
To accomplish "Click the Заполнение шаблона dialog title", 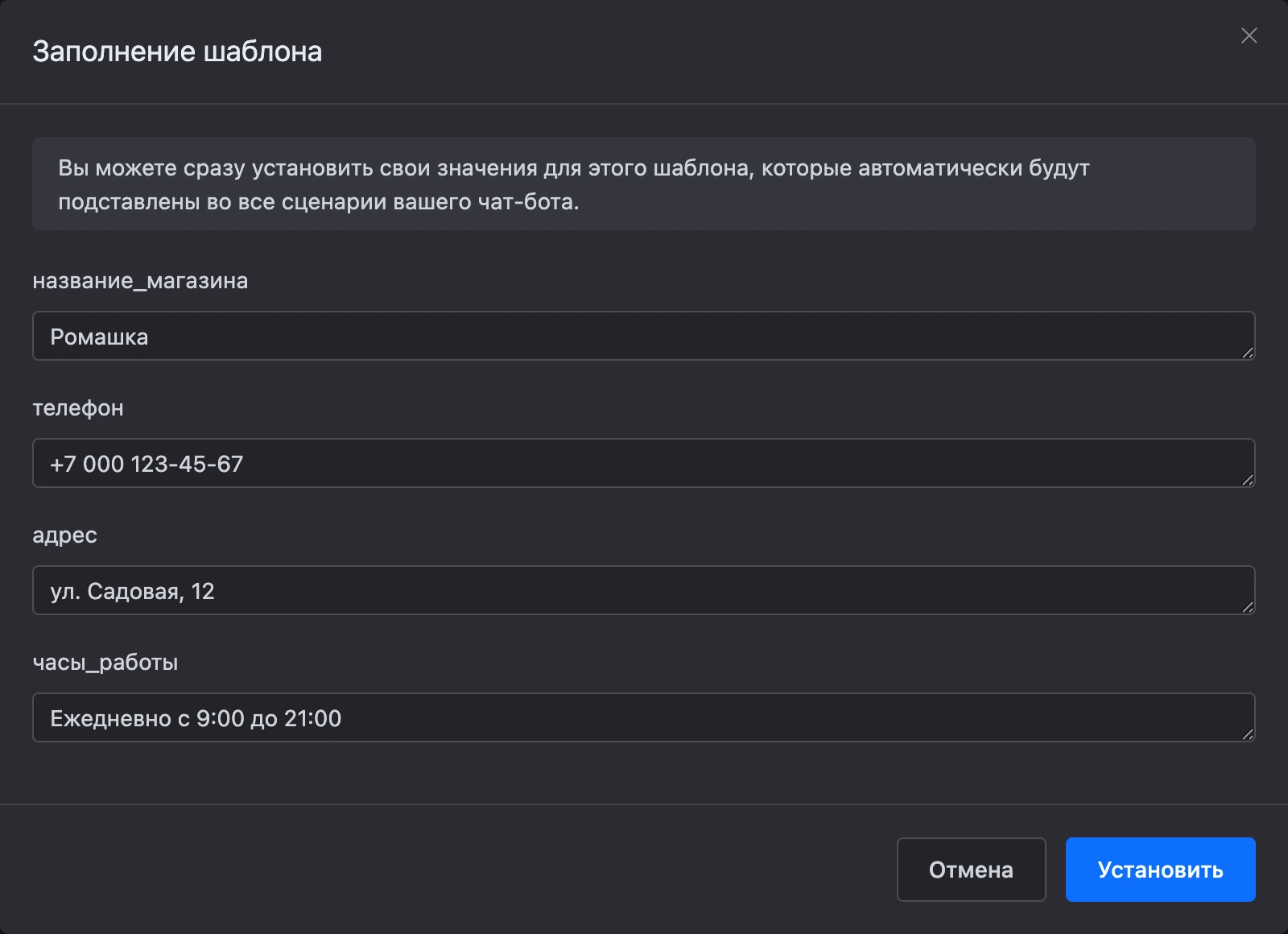I will (x=177, y=52).
